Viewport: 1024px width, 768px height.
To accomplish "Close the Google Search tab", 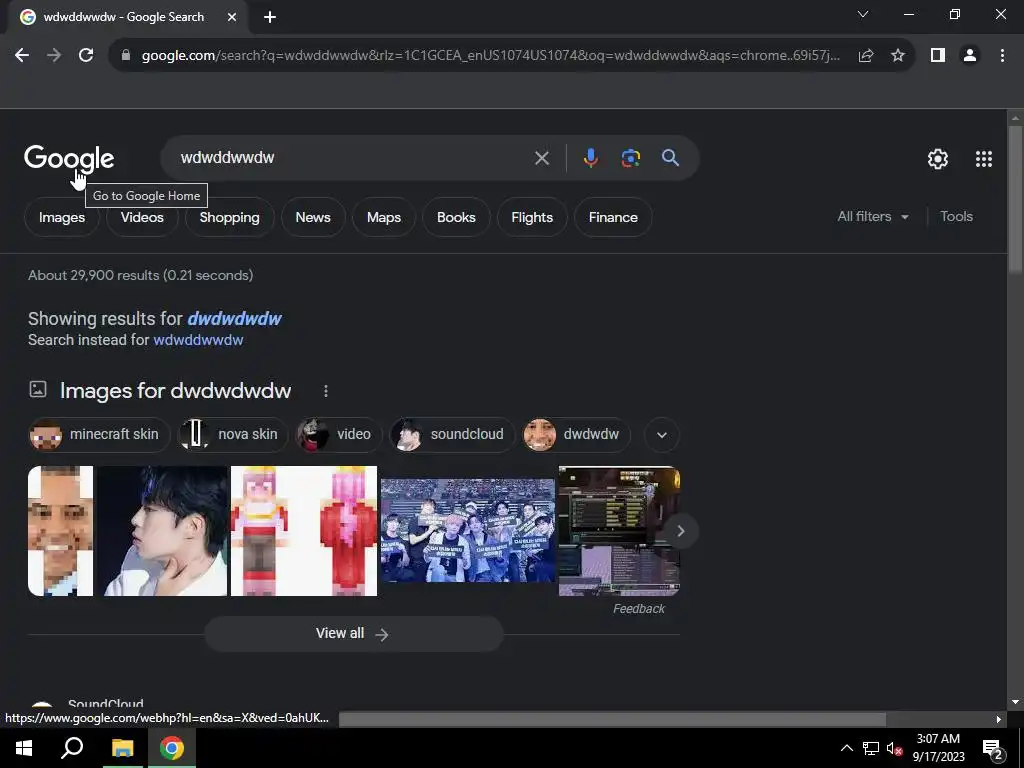I will point(232,18).
